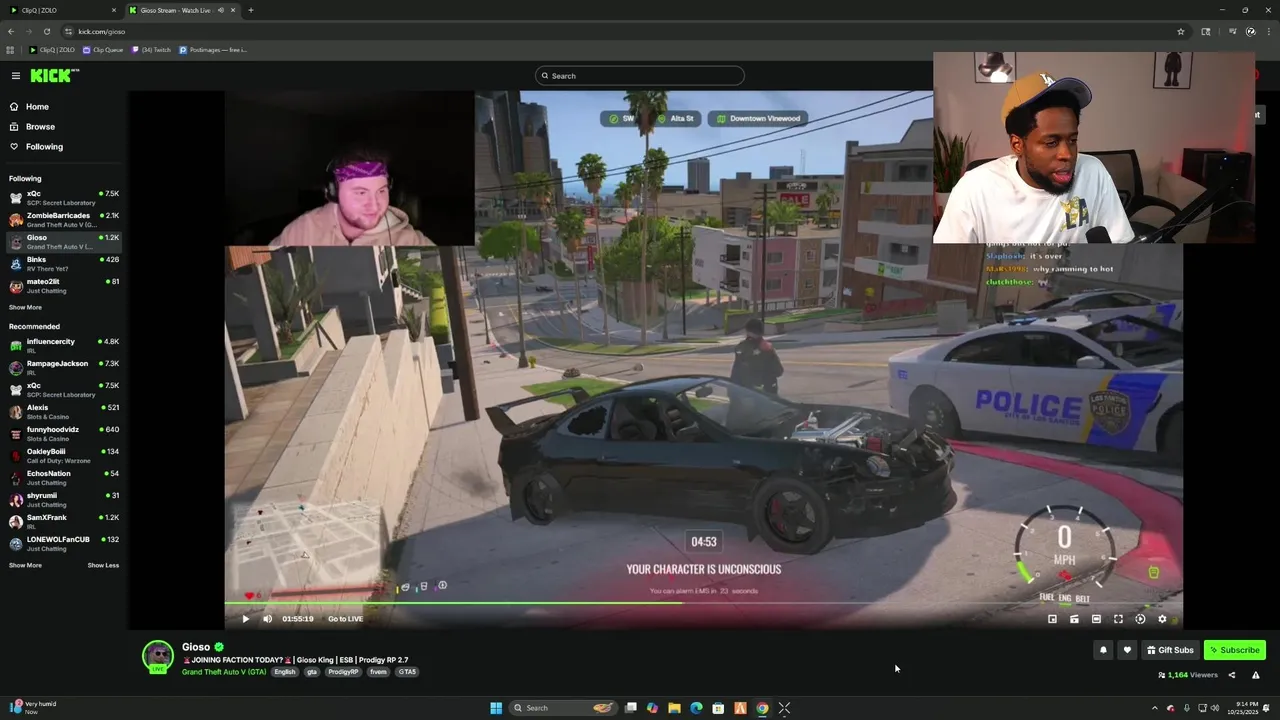1280x720 pixels.
Task: Open Grand Theft Auto V category link
Action: pyautogui.click(x=224, y=672)
